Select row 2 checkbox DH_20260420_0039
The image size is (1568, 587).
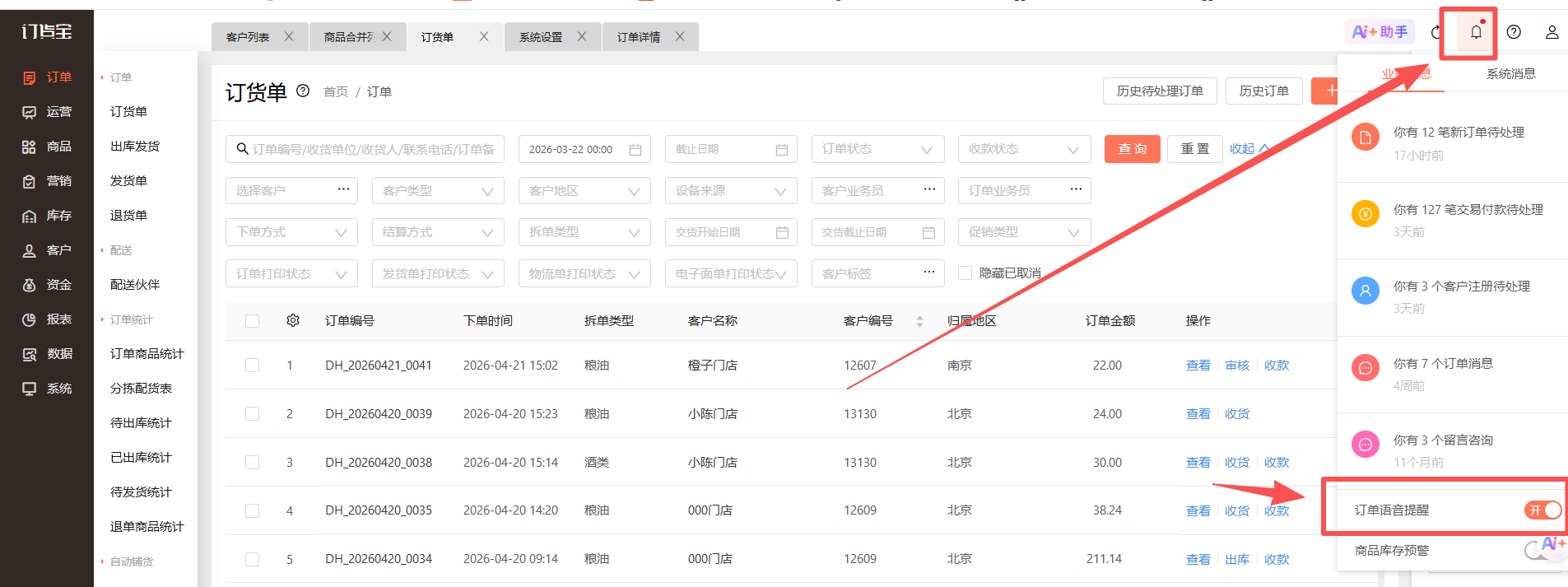(x=252, y=413)
